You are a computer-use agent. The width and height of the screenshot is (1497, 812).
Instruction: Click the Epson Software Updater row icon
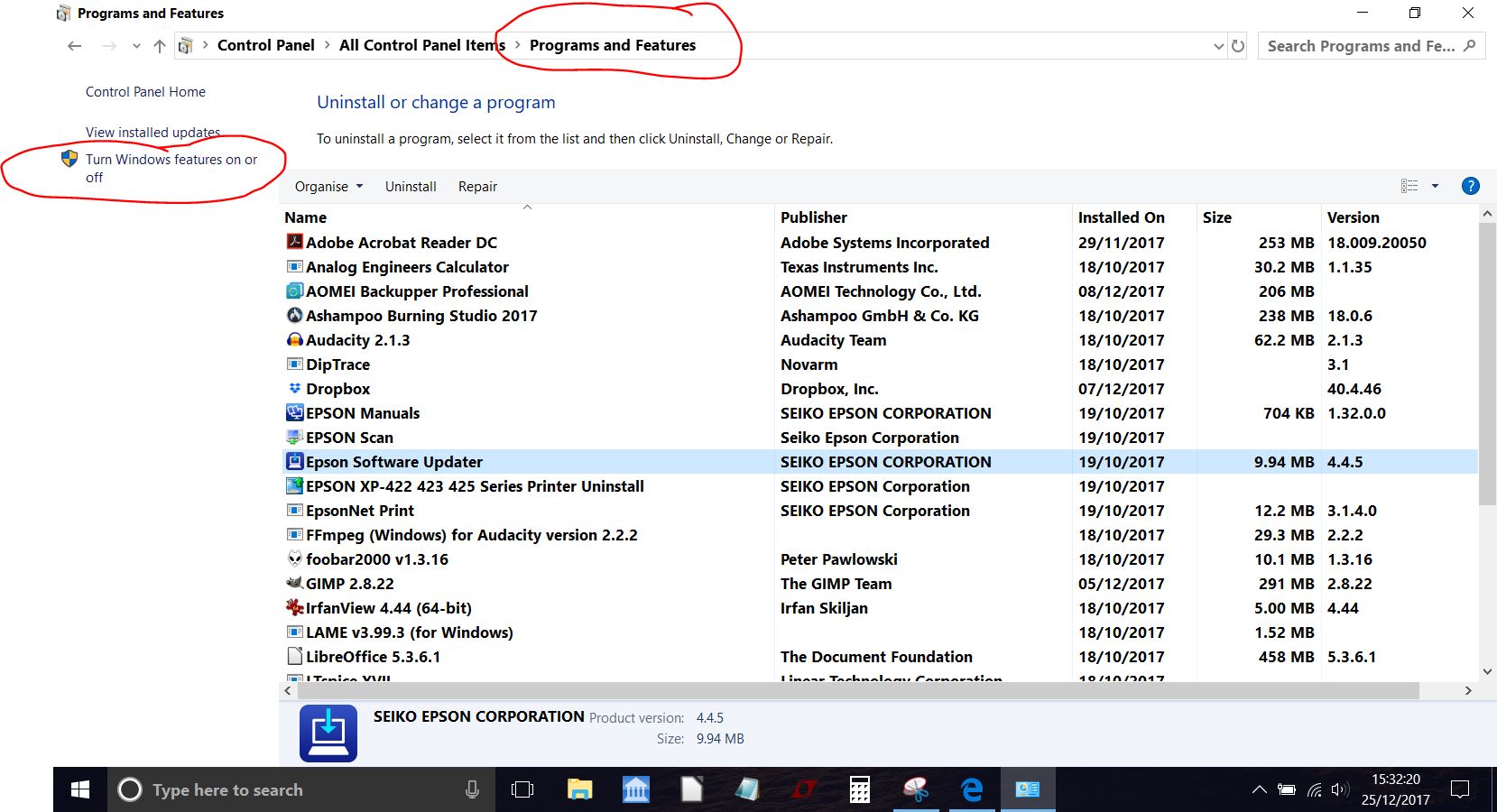click(x=294, y=461)
